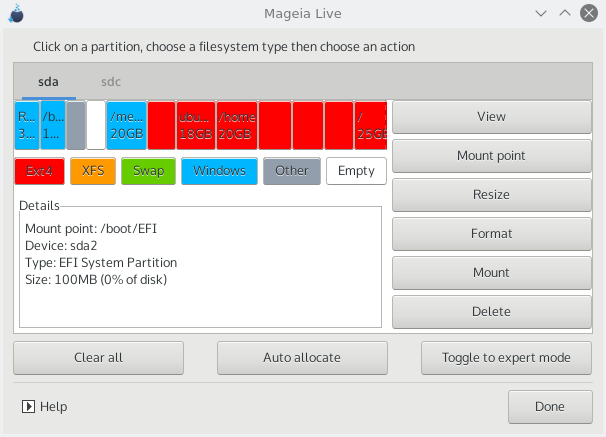This screenshot has height=437, width=606.
Task: Select the white empty partition block
Action: tap(96, 125)
